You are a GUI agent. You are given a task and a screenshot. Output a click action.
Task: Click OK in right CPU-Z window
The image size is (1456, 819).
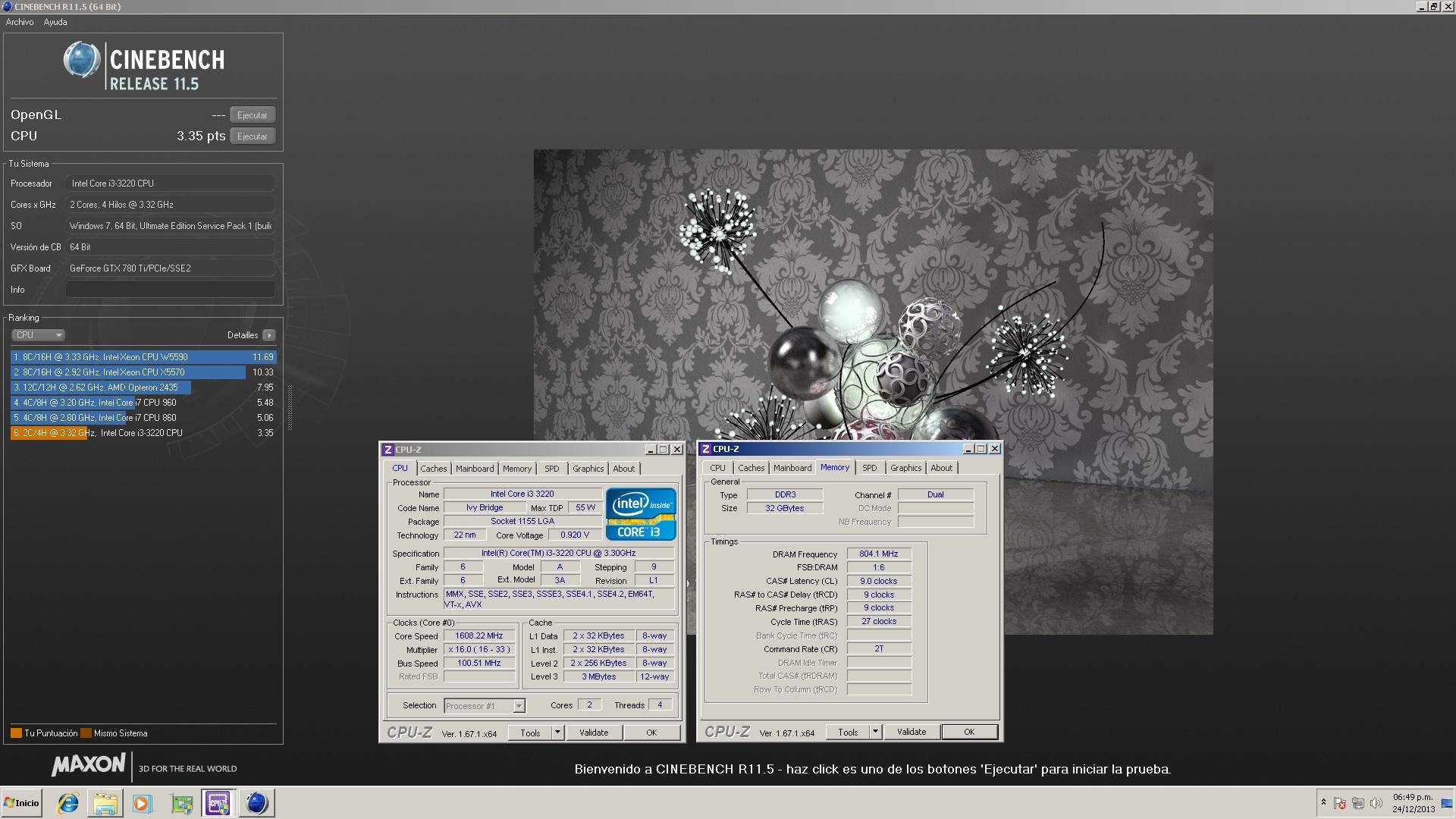[969, 732]
